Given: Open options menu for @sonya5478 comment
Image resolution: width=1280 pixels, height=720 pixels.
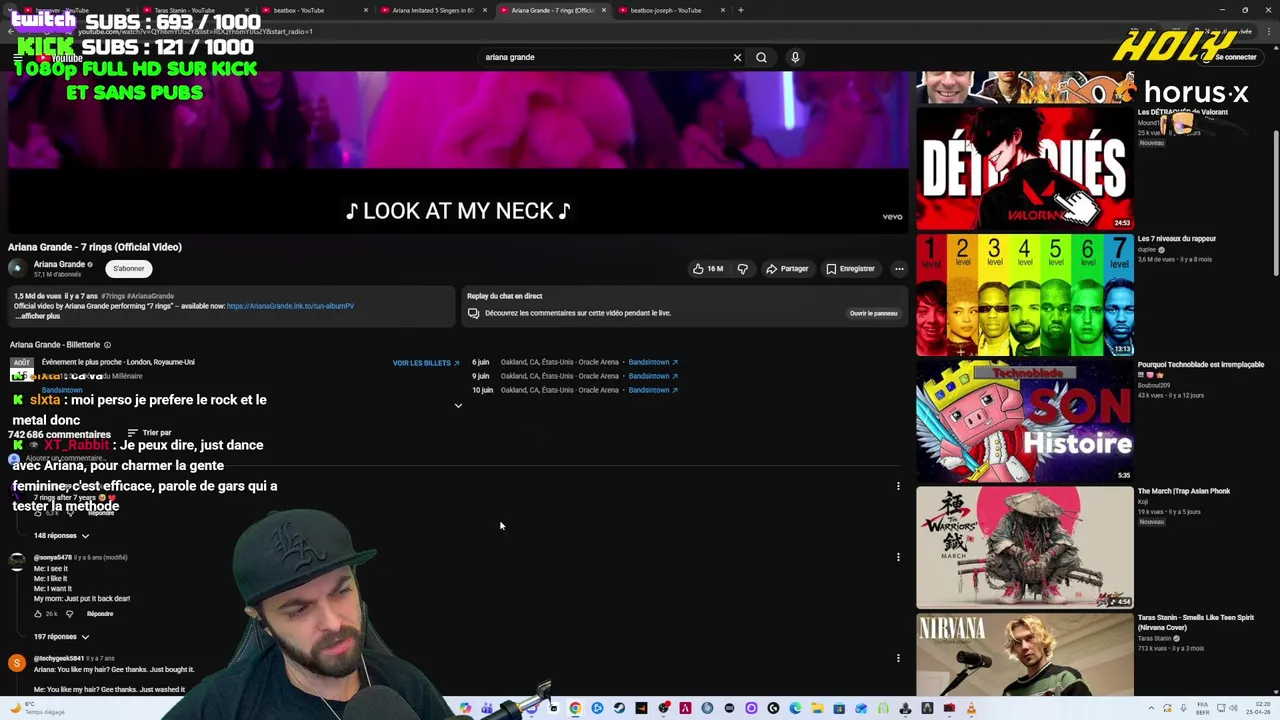Looking at the screenshot, I should pyautogui.click(x=898, y=557).
